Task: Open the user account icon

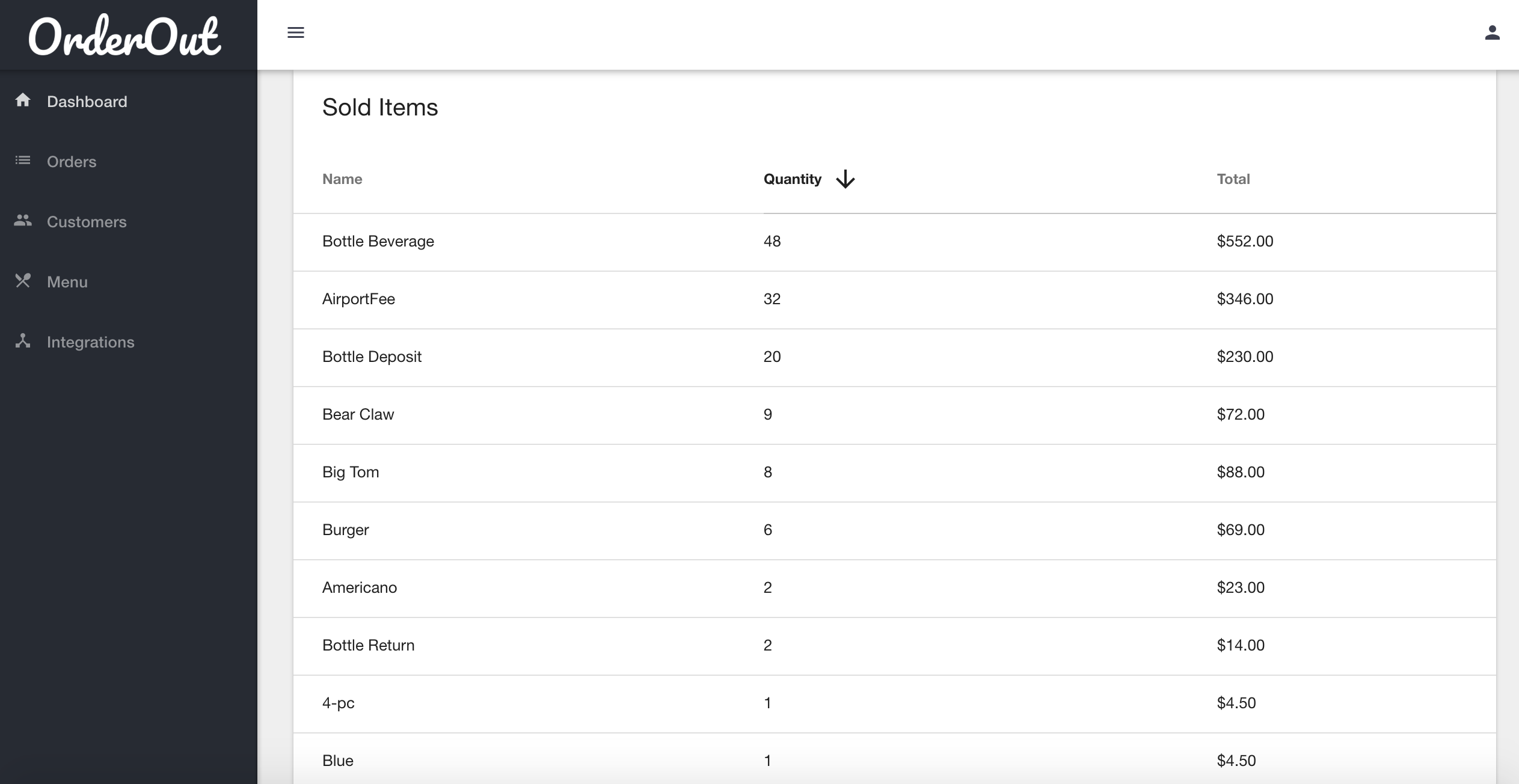Action: point(1492,32)
